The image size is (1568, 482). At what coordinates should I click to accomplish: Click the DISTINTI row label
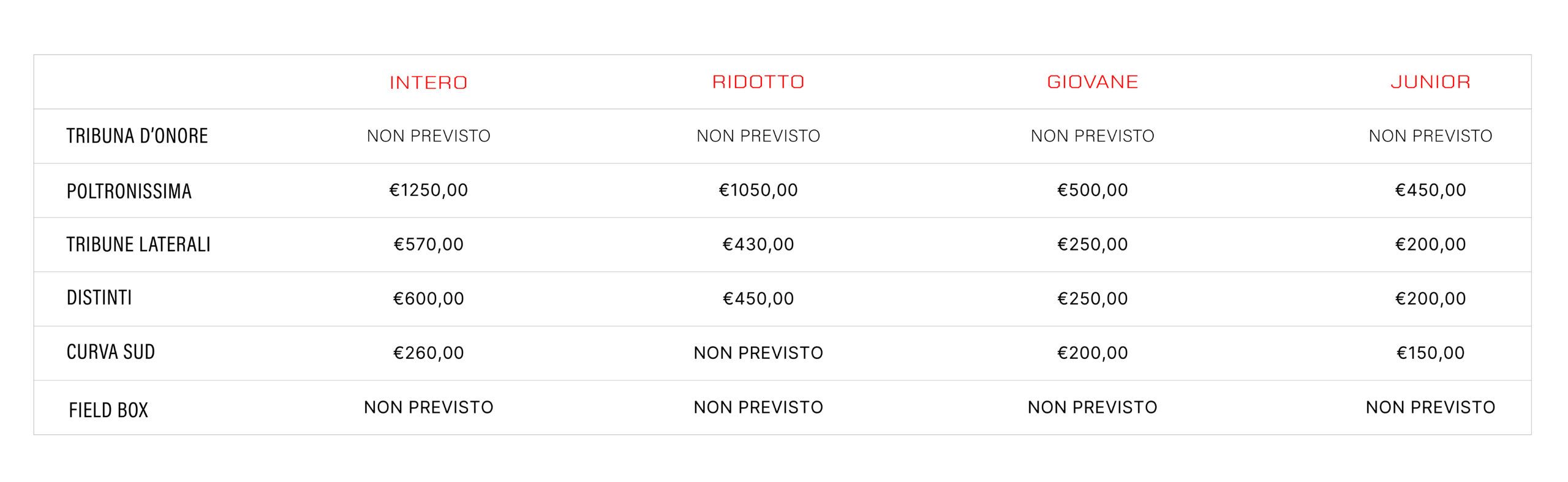point(99,298)
